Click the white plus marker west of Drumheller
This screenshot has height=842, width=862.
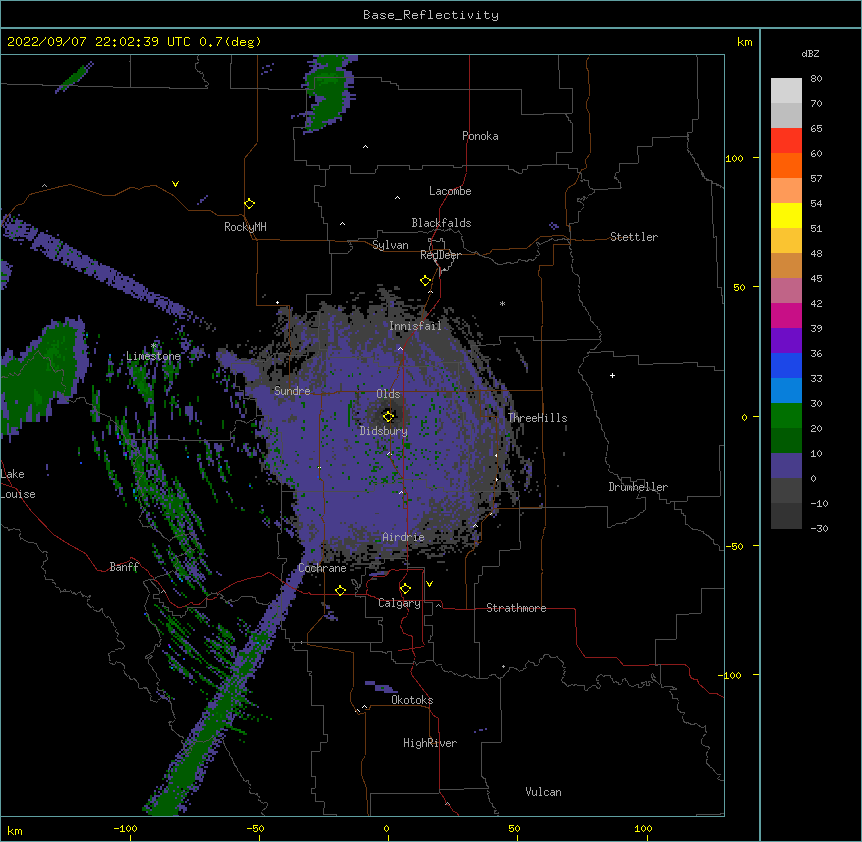click(x=612, y=375)
